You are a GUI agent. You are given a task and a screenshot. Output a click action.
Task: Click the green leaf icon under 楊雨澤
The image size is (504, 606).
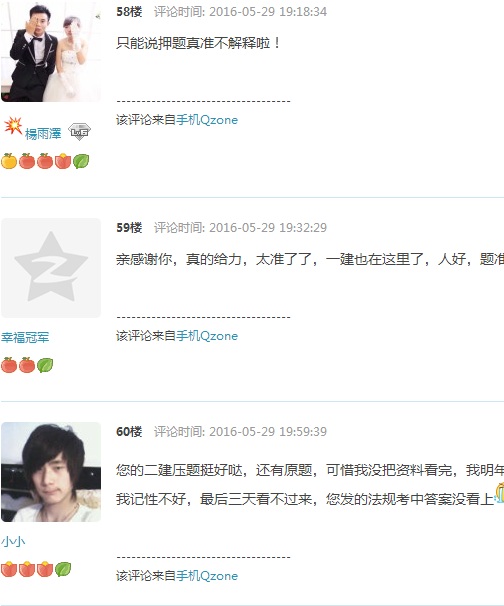click(x=81, y=161)
